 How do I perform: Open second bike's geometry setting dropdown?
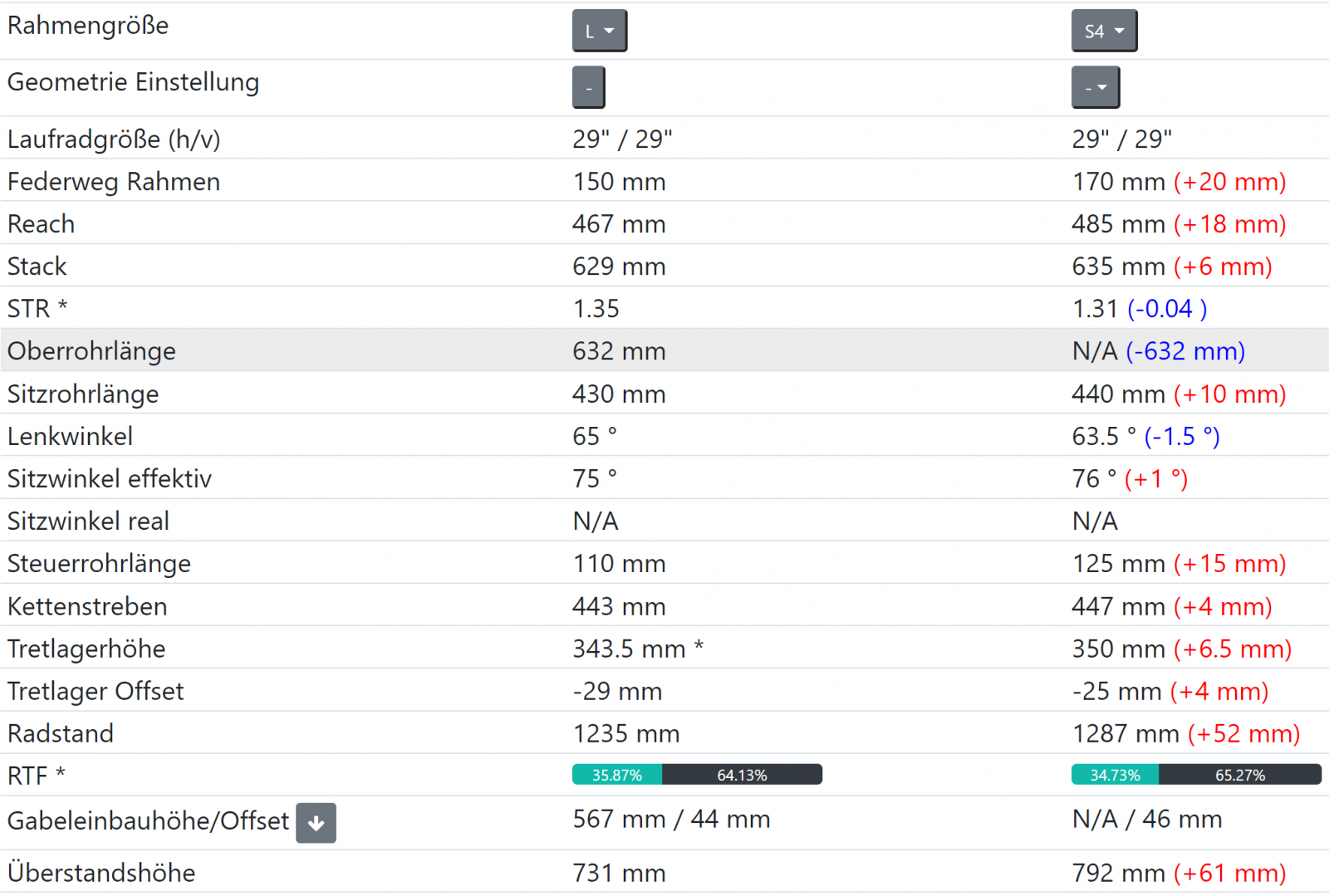point(1095,88)
